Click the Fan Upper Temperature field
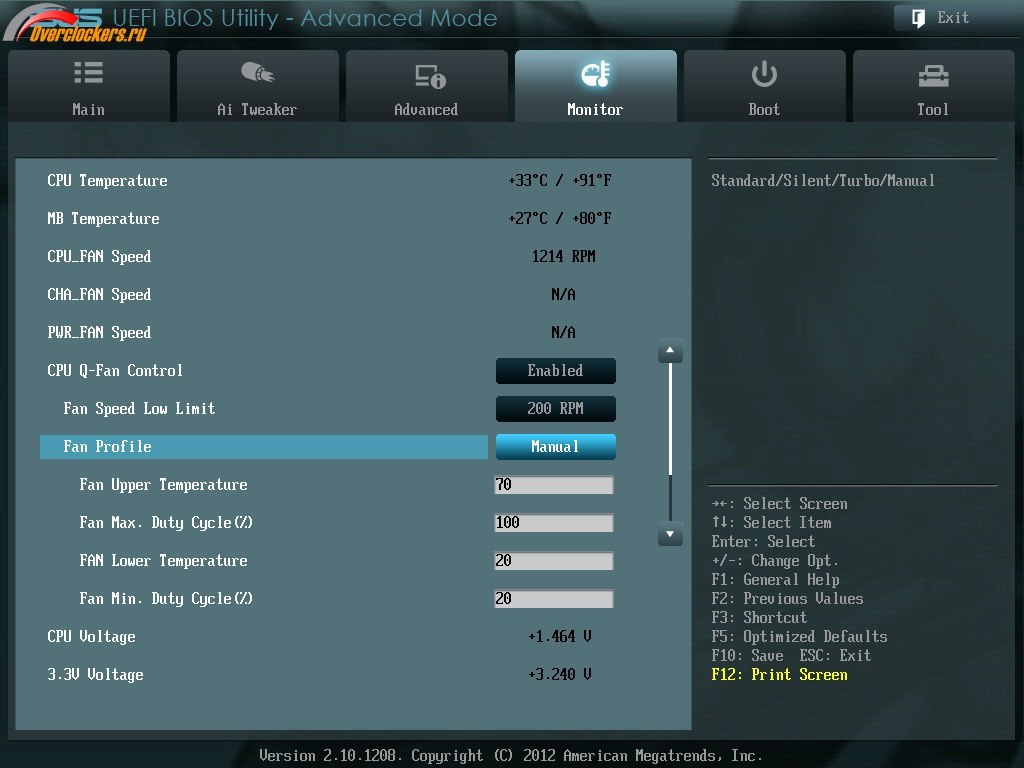Viewport: 1024px width, 768px height. click(554, 485)
